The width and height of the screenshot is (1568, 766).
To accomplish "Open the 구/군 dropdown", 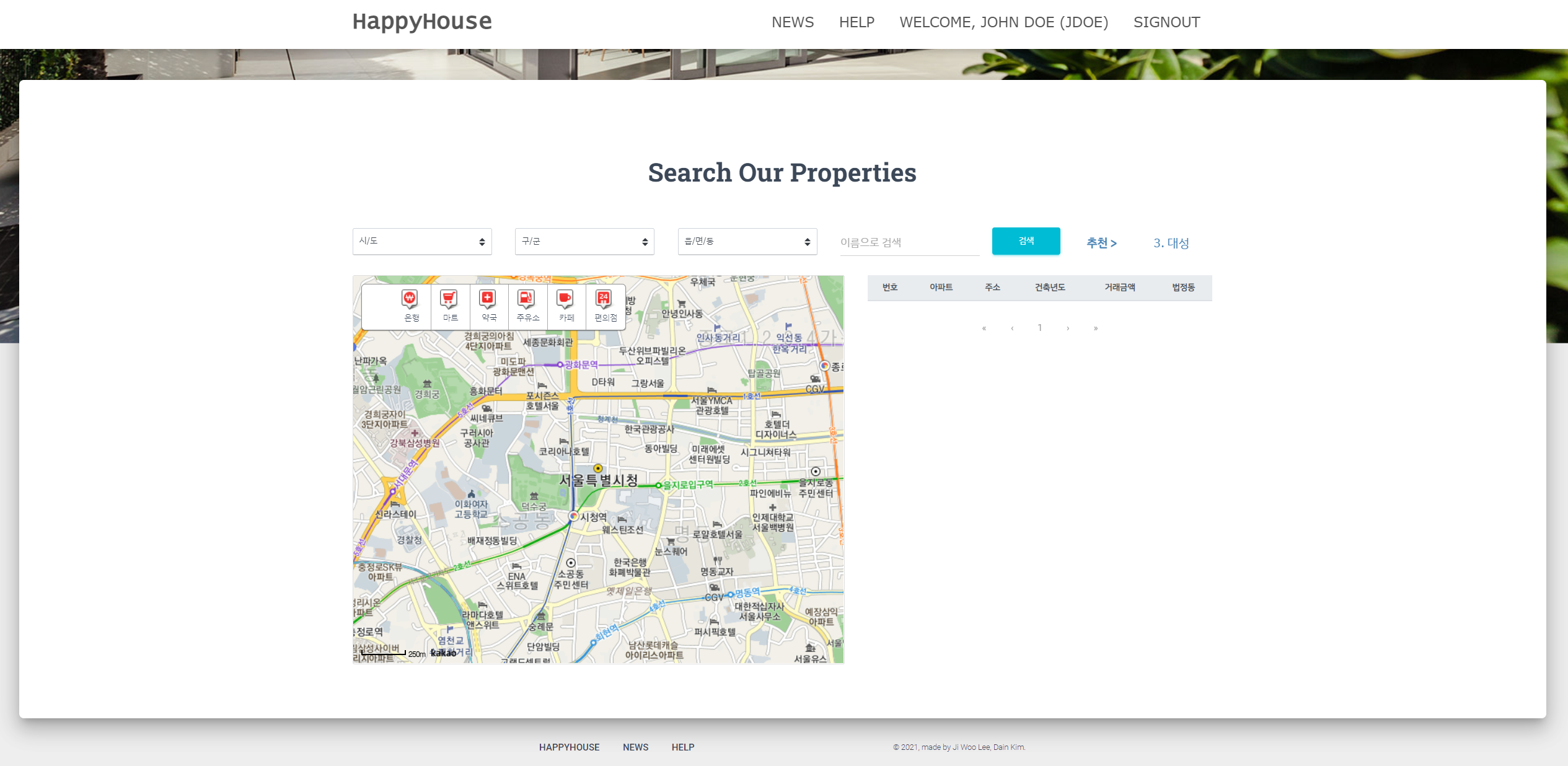I will [x=584, y=241].
